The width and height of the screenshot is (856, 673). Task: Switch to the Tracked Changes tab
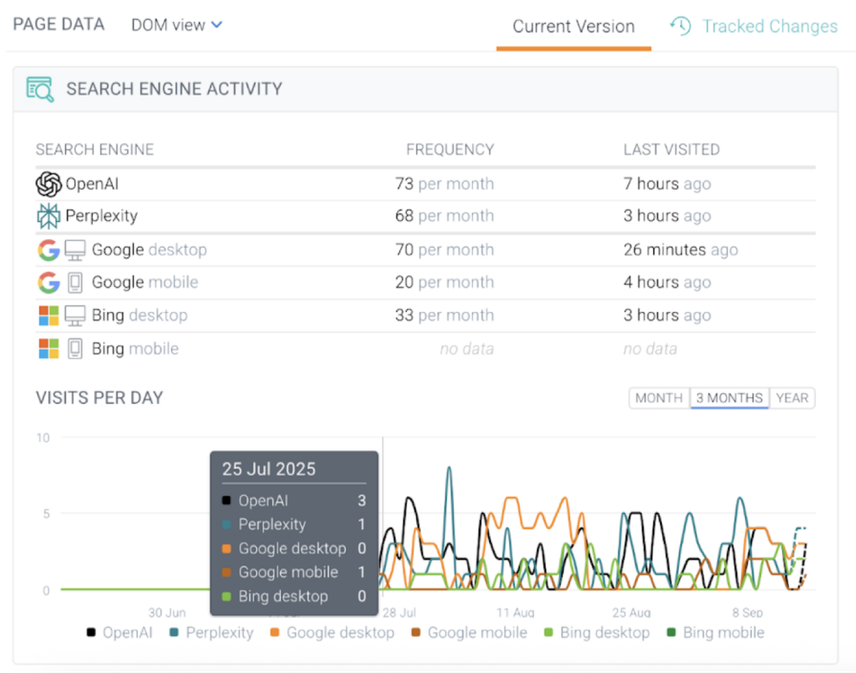coord(766,25)
